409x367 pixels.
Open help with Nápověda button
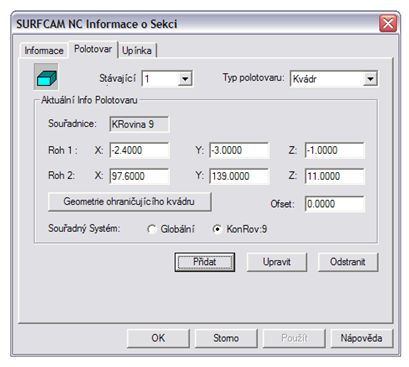click(x=361, y=338)
